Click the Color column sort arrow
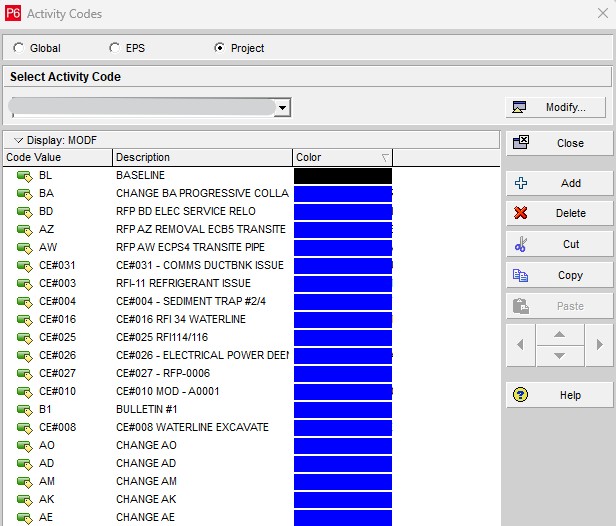616x526 pixels. 385,158
